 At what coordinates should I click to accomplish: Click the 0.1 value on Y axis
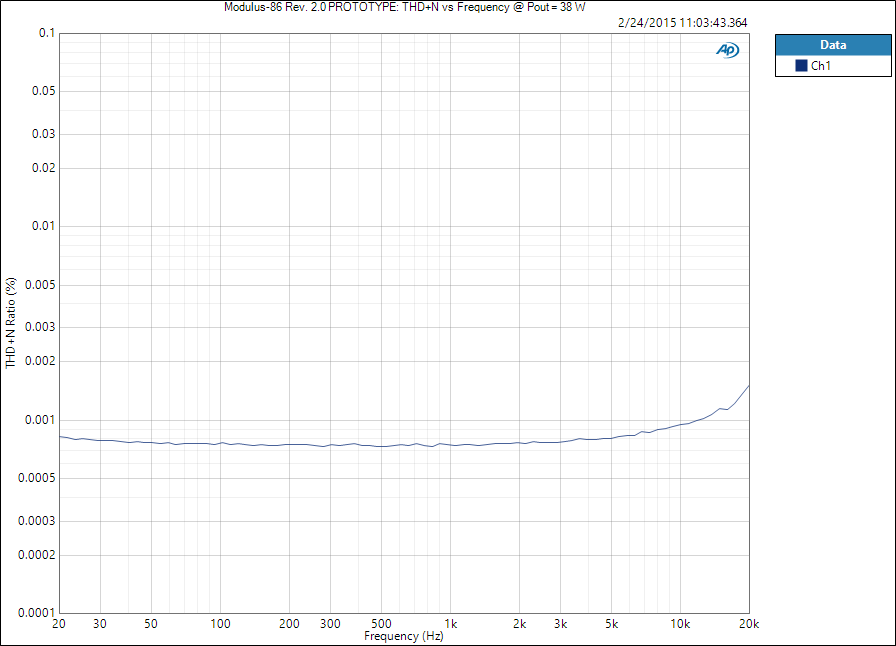[x=47, y=33]
